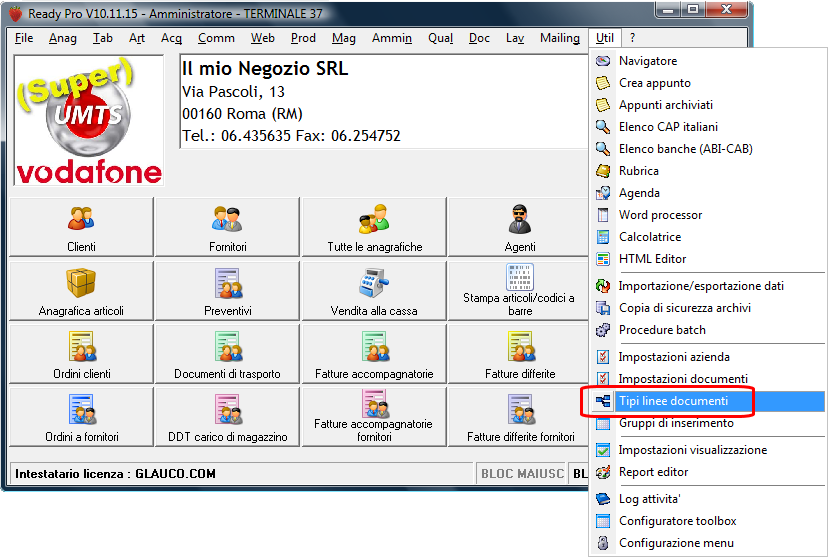The image size is (828, 557).
Task: Open the Prod menu
Action: coord(303,38)
